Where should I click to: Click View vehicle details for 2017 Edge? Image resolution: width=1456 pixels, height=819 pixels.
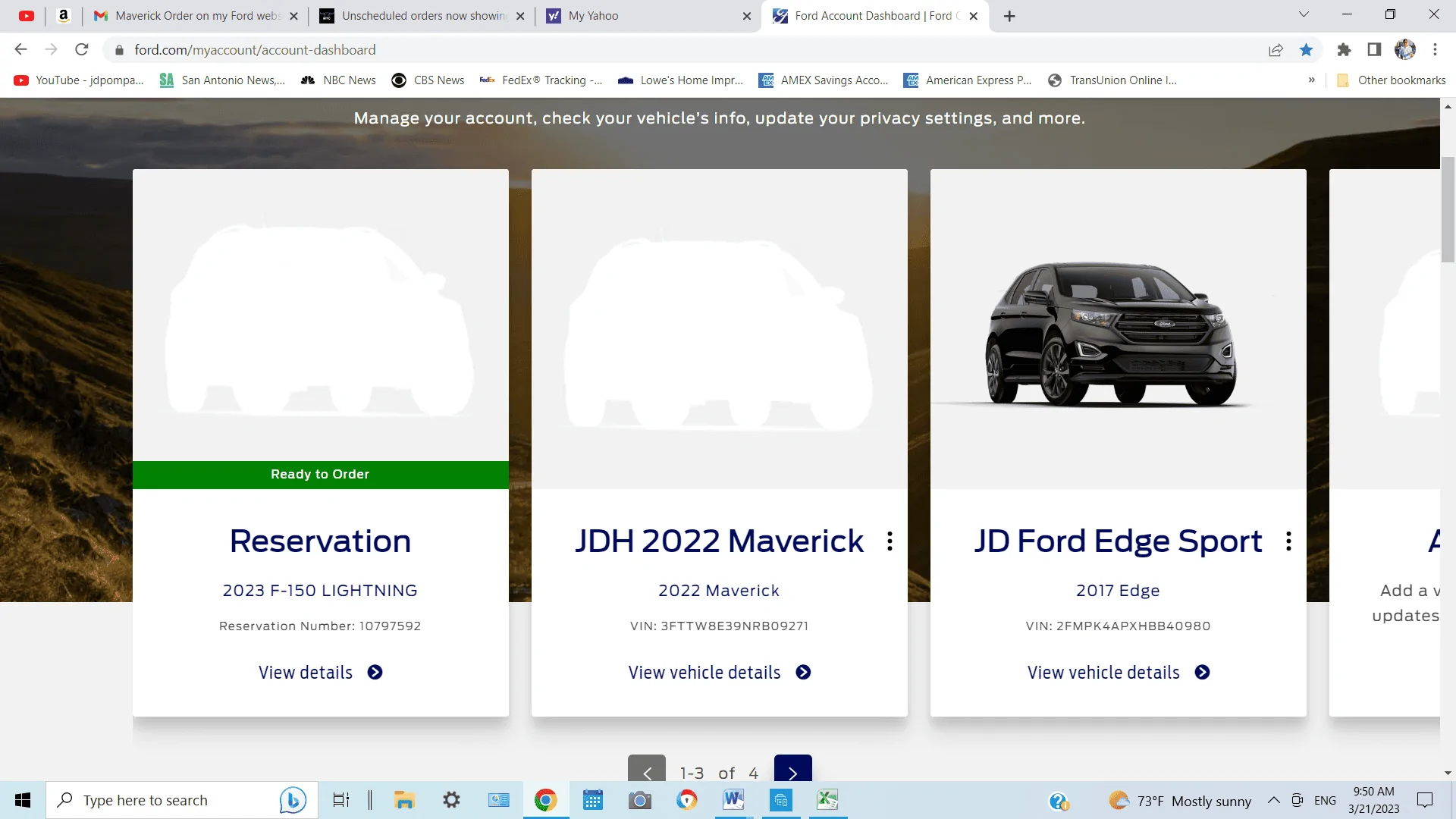click(1118, 673)
